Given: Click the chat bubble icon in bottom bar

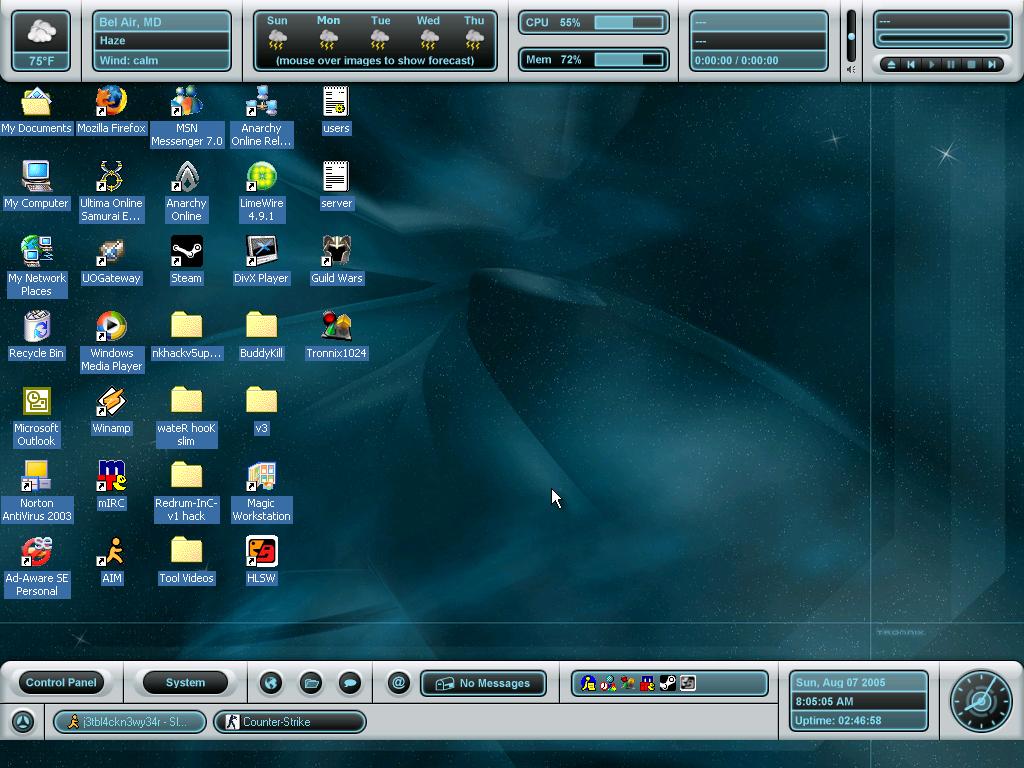Looking at the screenshot, I should pos(349,683).
